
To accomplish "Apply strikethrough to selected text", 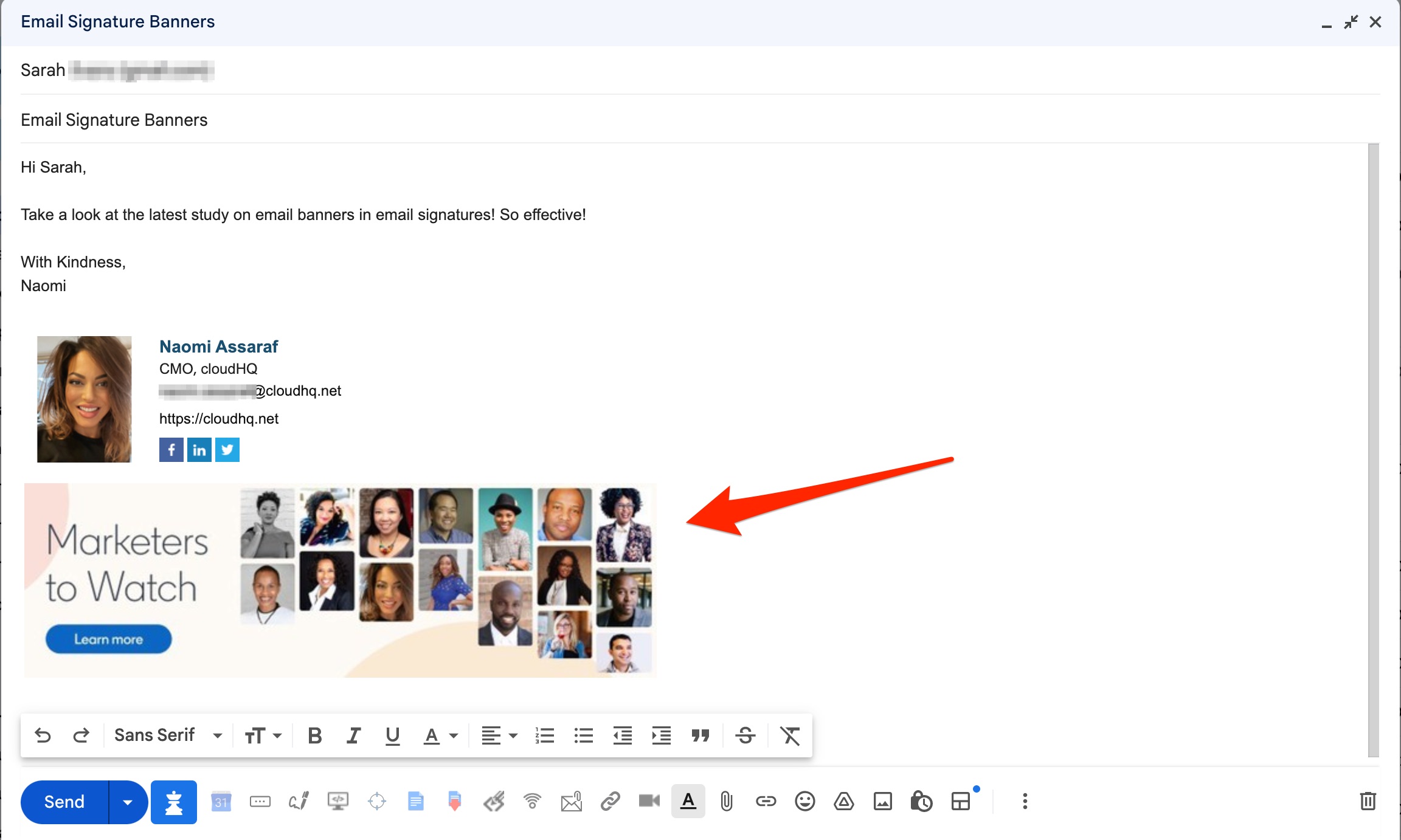I will pos(745,735).
